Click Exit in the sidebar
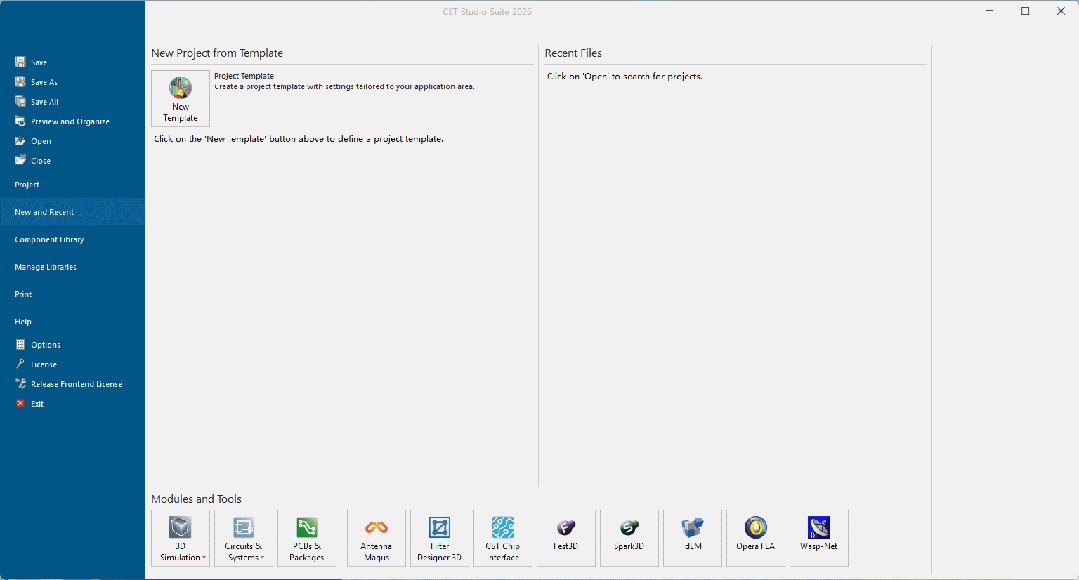The height and width of the screenshot is (580, 1079). pyautogui.click(x=30, y=404)
